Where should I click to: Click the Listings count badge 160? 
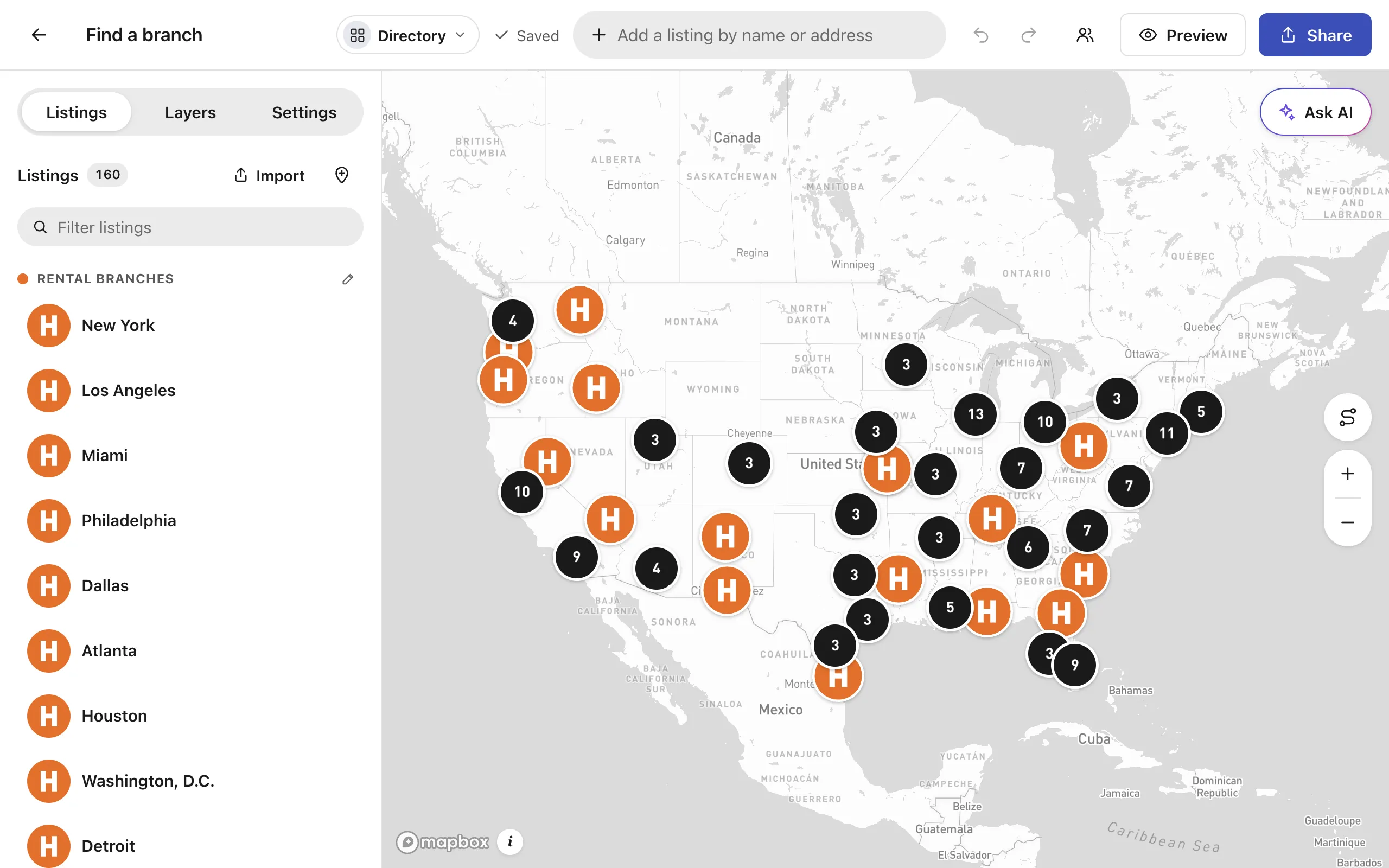107,175
